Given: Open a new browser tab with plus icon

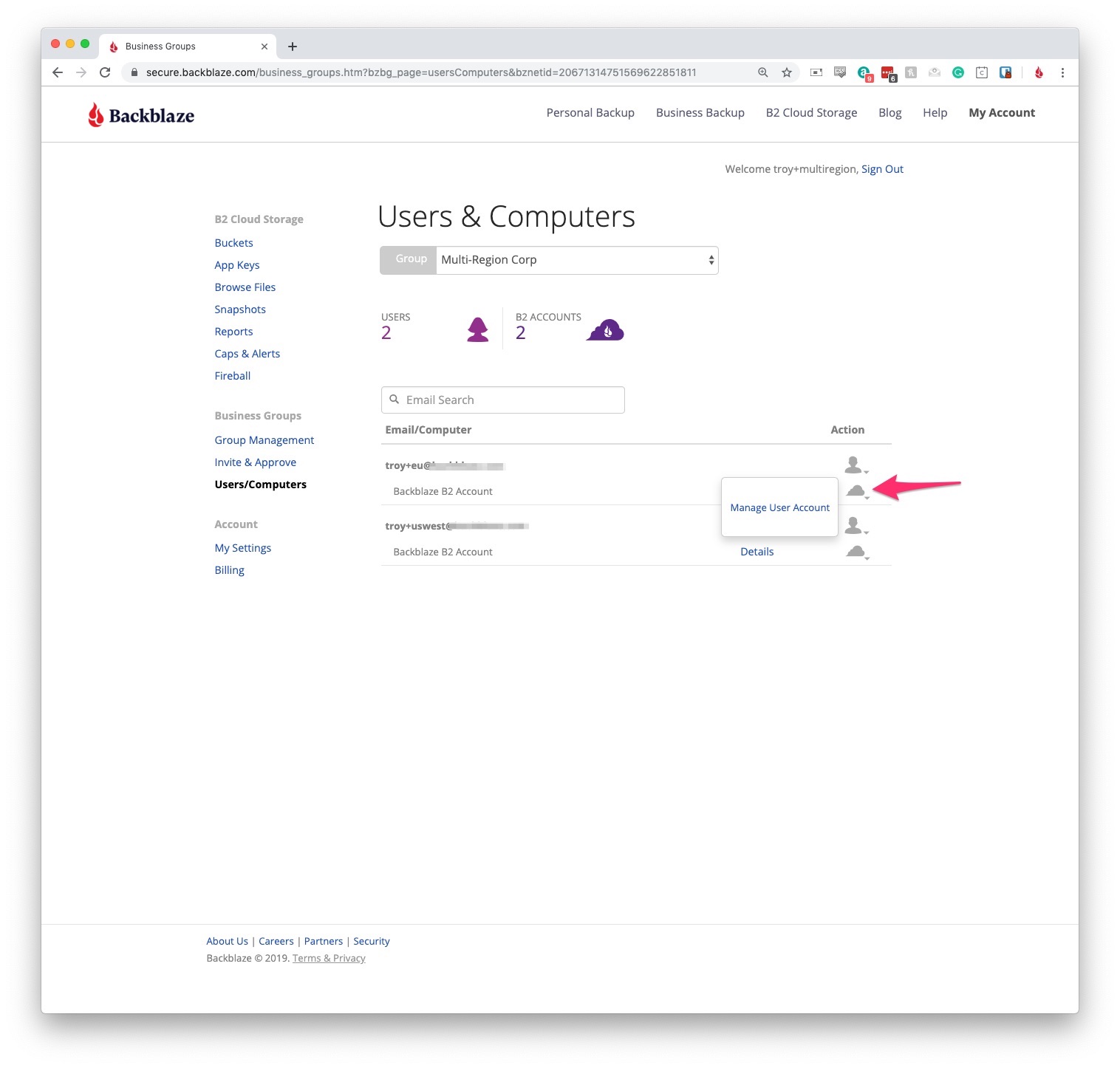Looking at the screenshot, I should [x=293, y=47].
